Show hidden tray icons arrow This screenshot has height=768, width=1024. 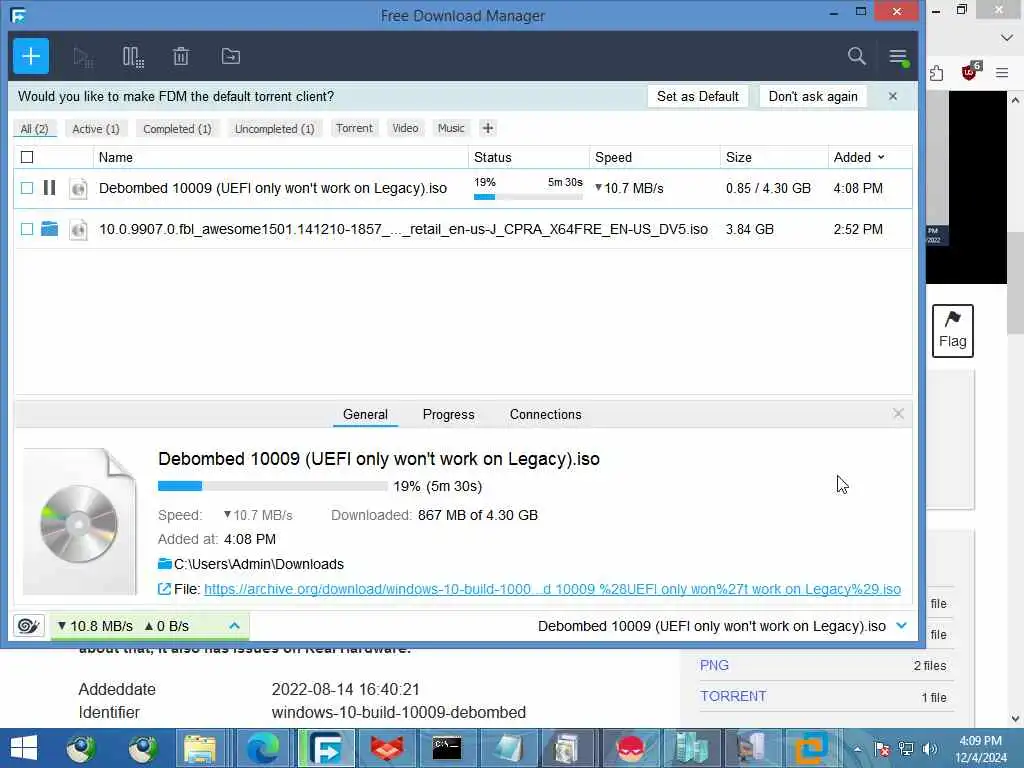pyautogui.click(x=857, y=749)
